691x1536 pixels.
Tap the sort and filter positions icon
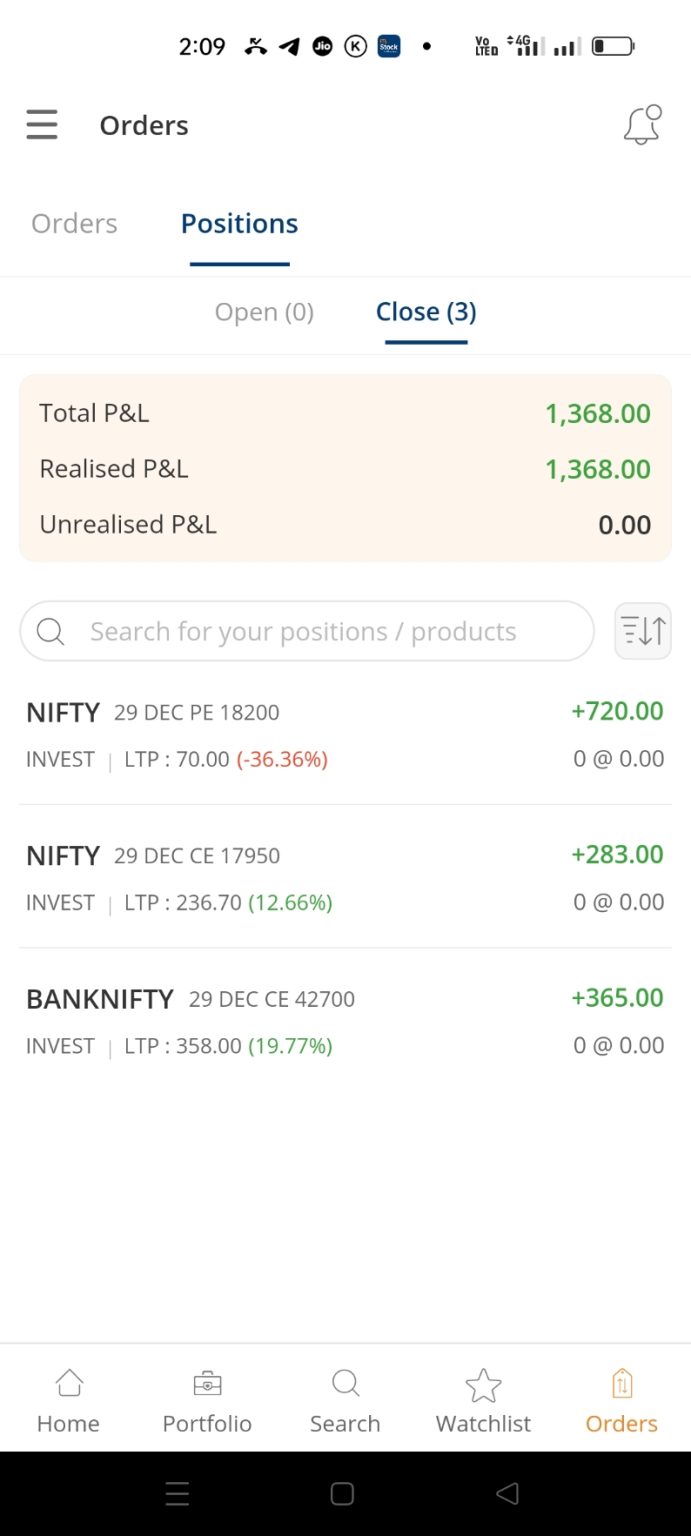pyautogui.click(x=642, y=630)
